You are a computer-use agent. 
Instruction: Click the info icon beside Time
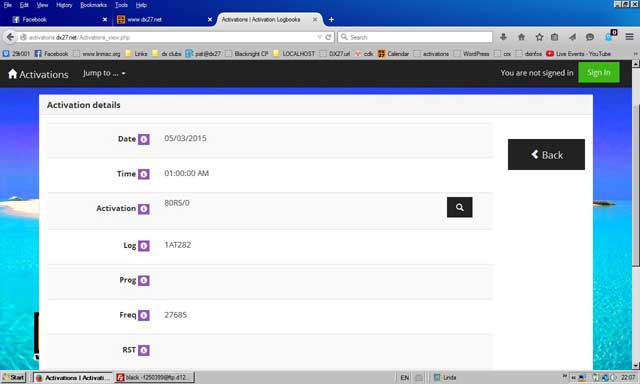[x=144, y=174]
